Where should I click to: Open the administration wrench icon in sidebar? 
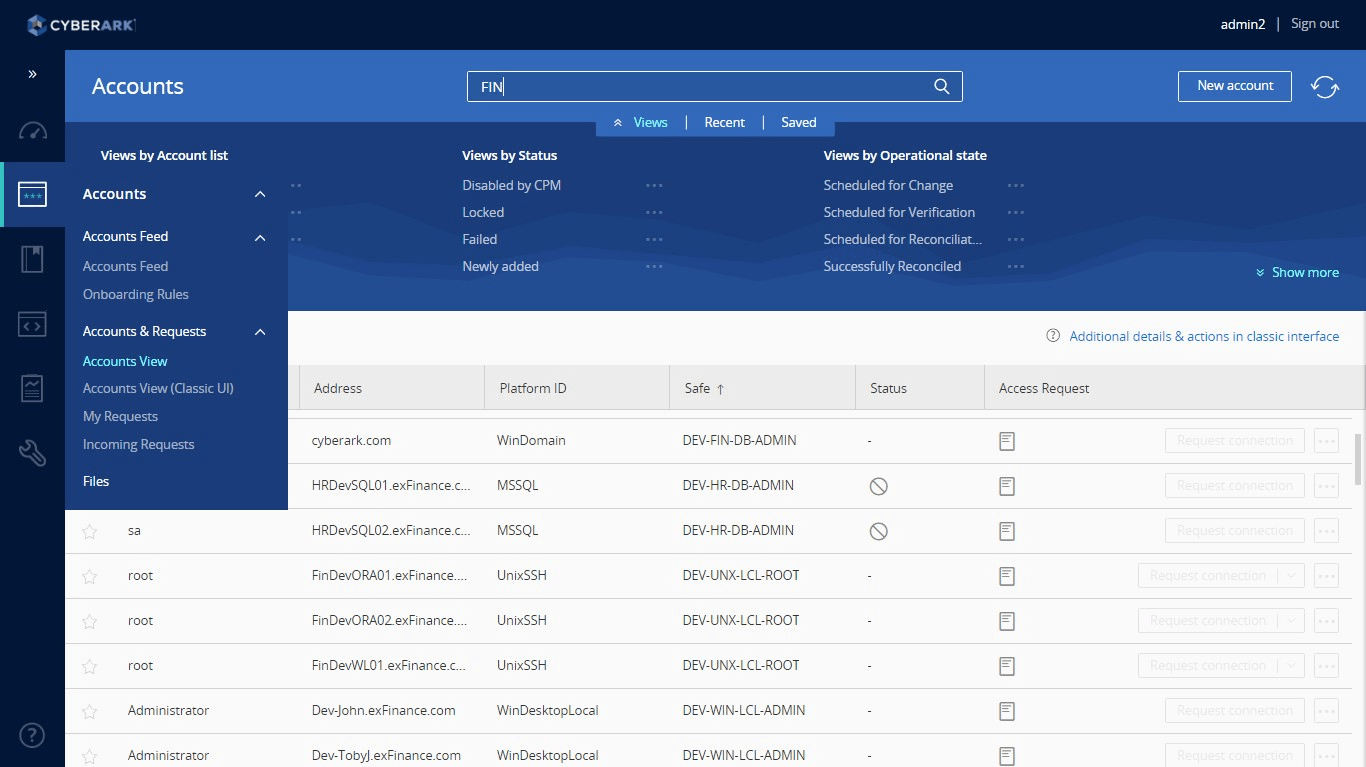(x=32, y=453)
